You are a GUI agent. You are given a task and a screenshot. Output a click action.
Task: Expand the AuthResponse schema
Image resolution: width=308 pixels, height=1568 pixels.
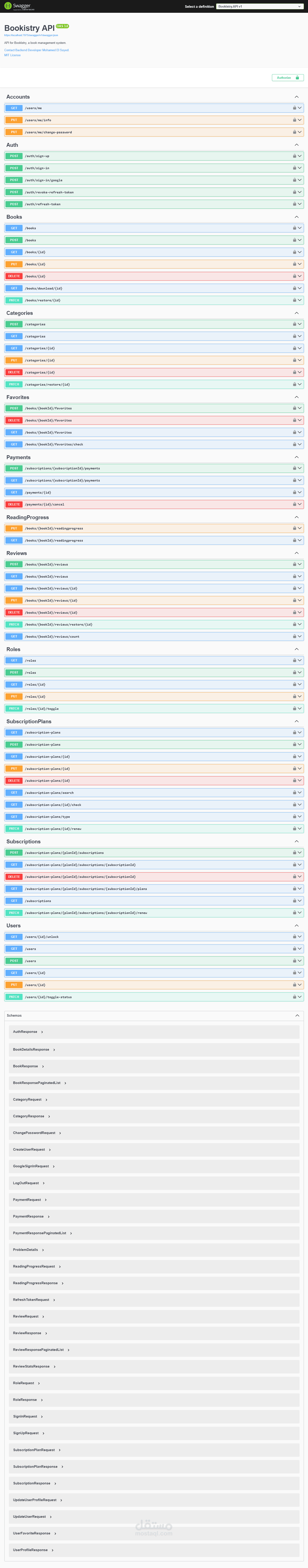click(28, 1032)
